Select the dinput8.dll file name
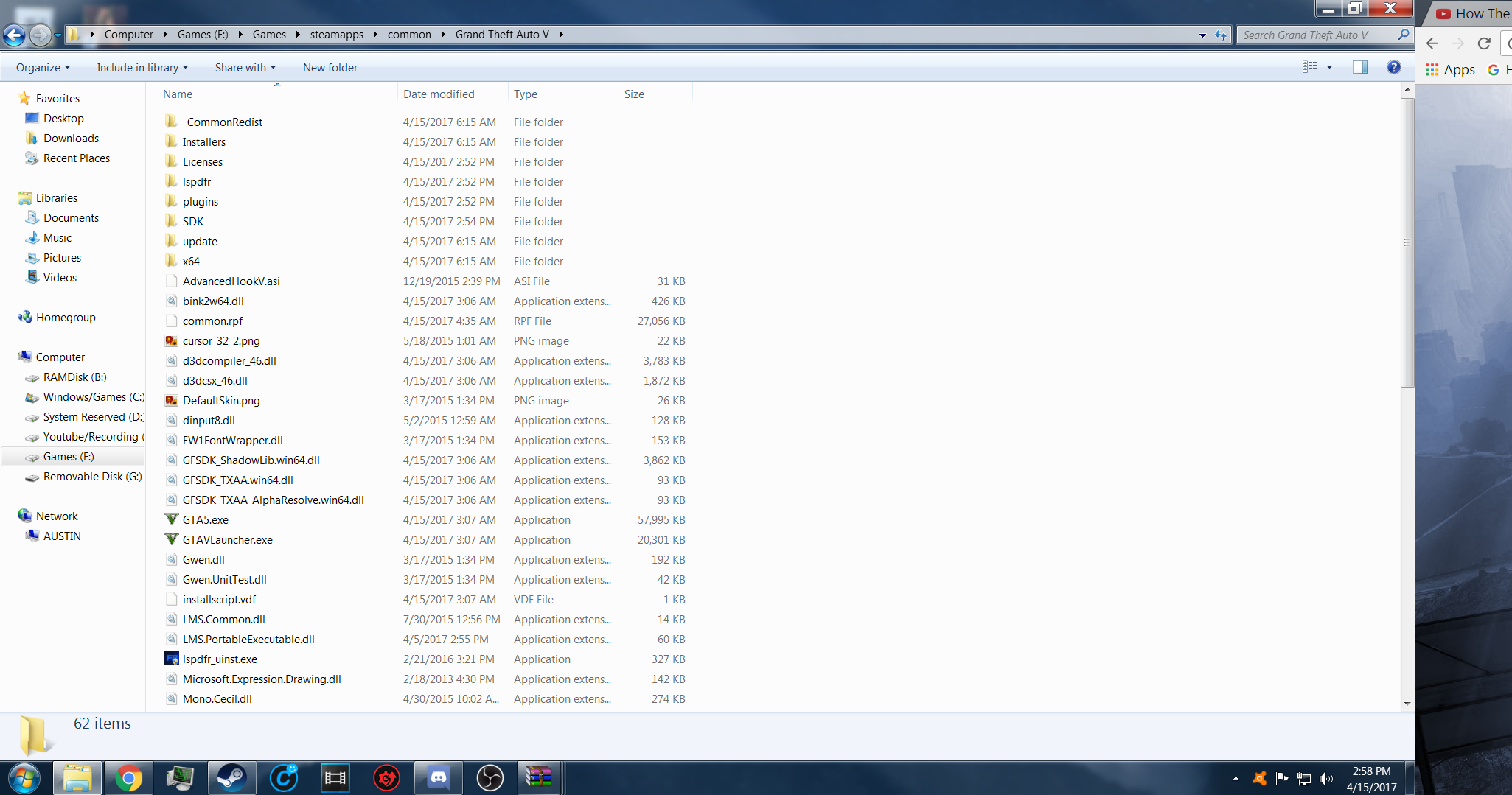Screen dimensions: 1512x795 coord(209,421)
